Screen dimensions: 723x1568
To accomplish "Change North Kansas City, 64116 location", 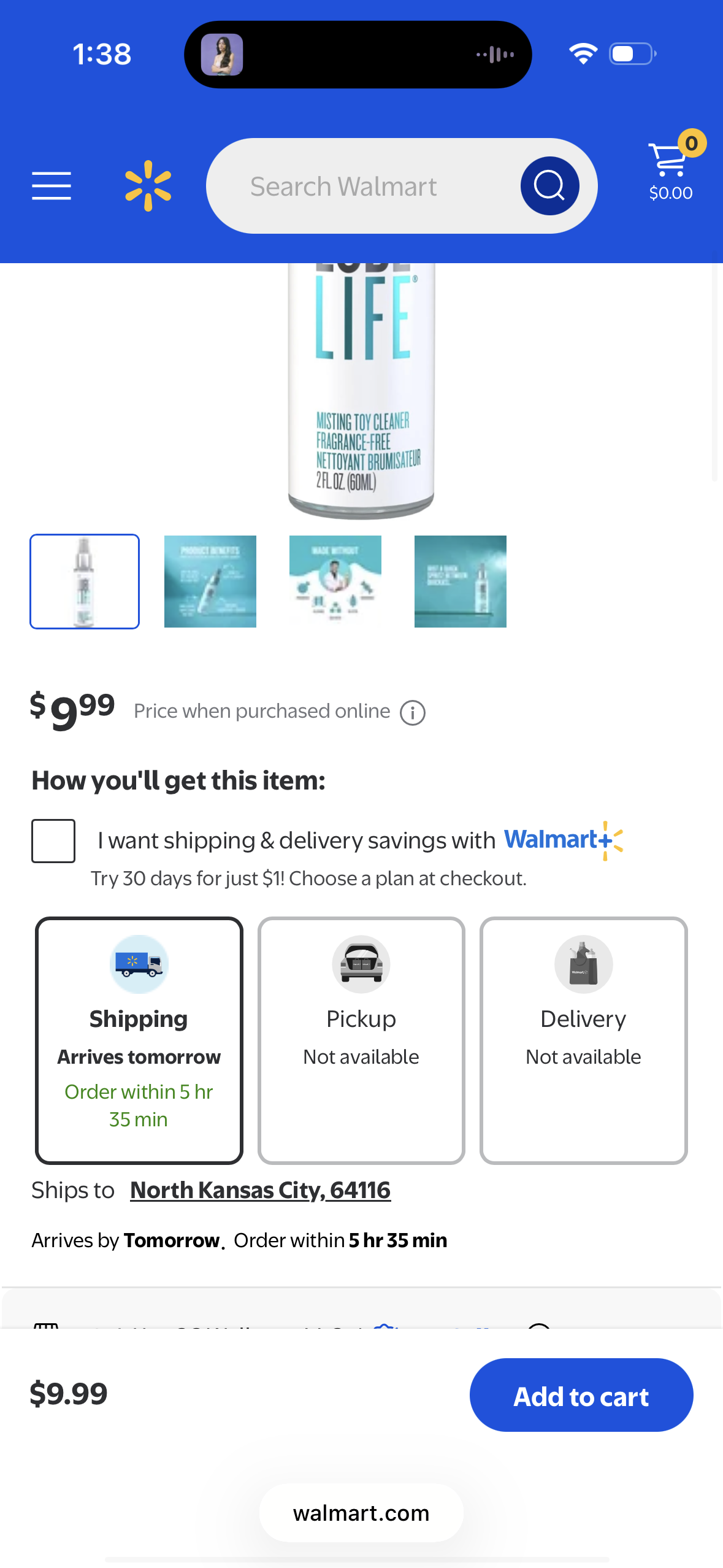I will 260,1190.
